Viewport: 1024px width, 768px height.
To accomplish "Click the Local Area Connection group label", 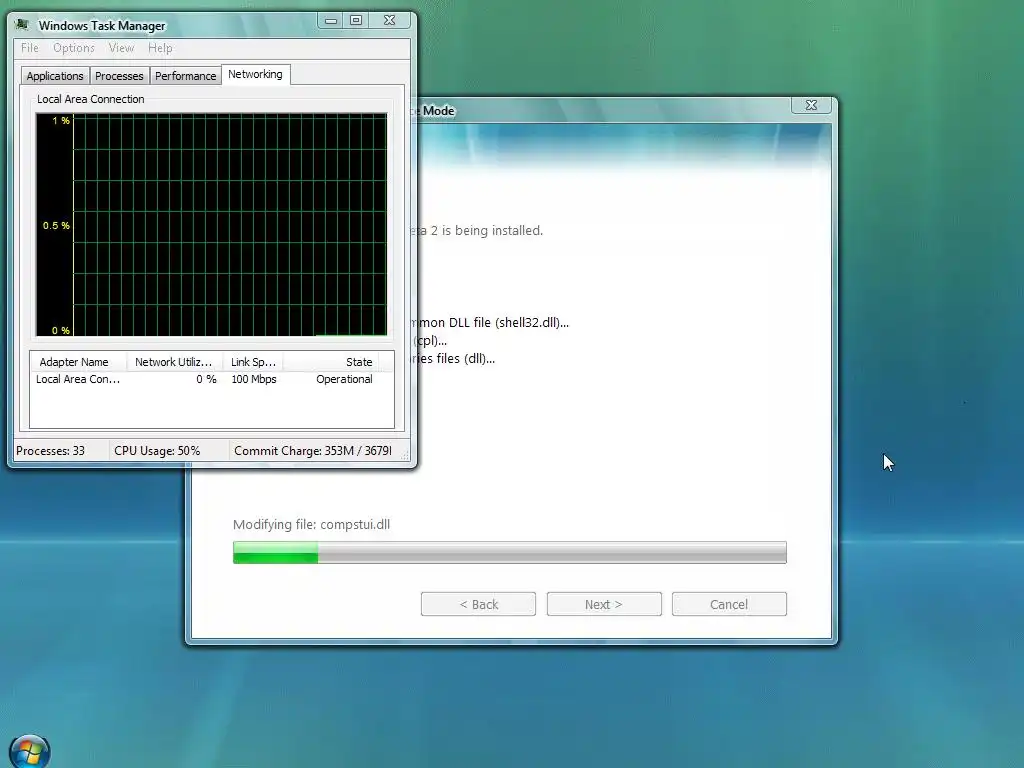I will click(91, 99).
